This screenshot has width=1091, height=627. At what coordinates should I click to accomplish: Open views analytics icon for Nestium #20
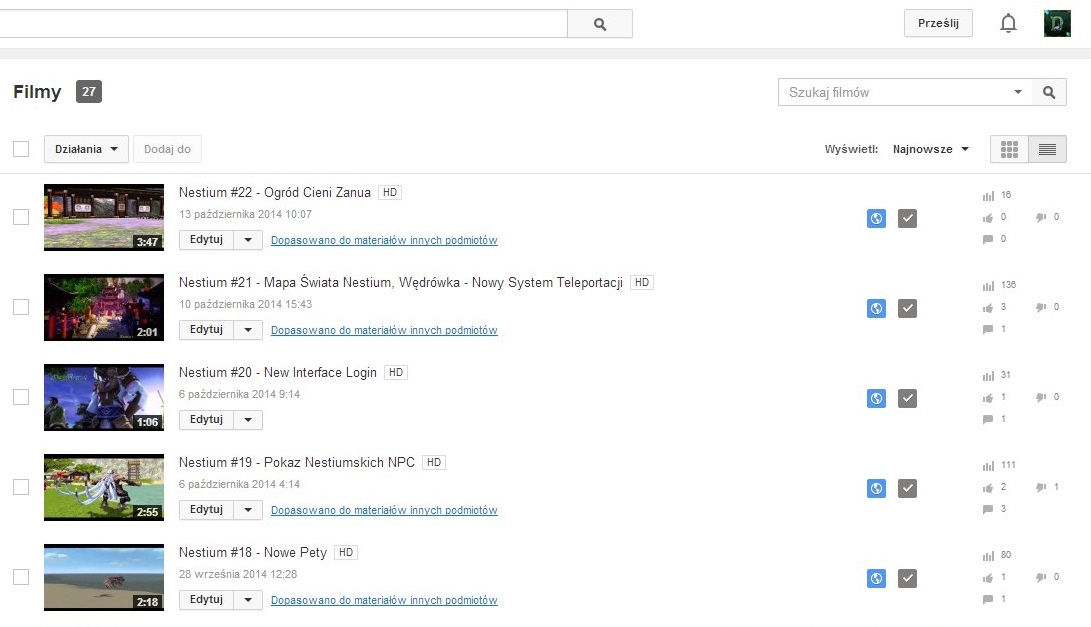point(988,376)
